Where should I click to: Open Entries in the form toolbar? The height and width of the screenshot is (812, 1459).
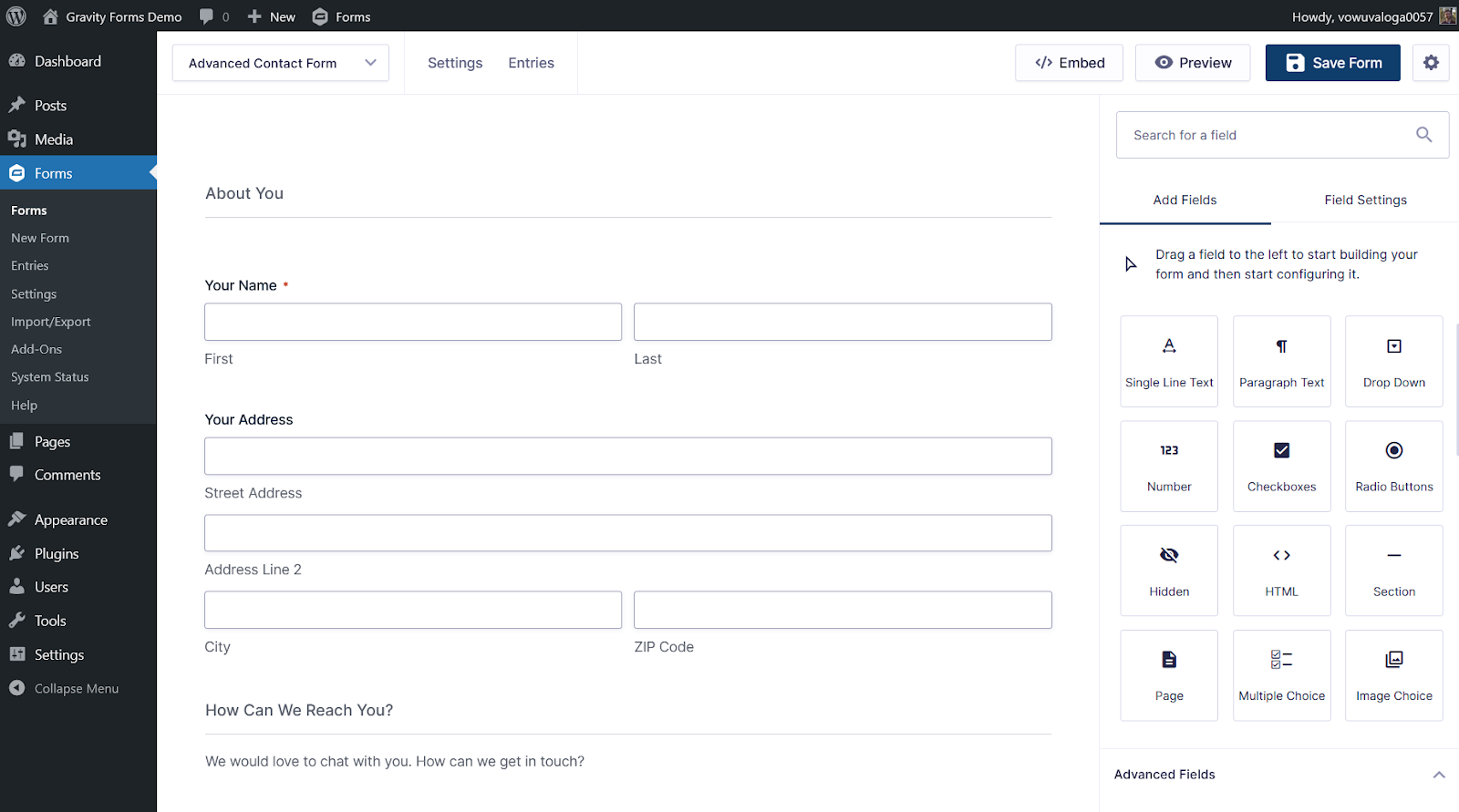(x=531, y=63)
